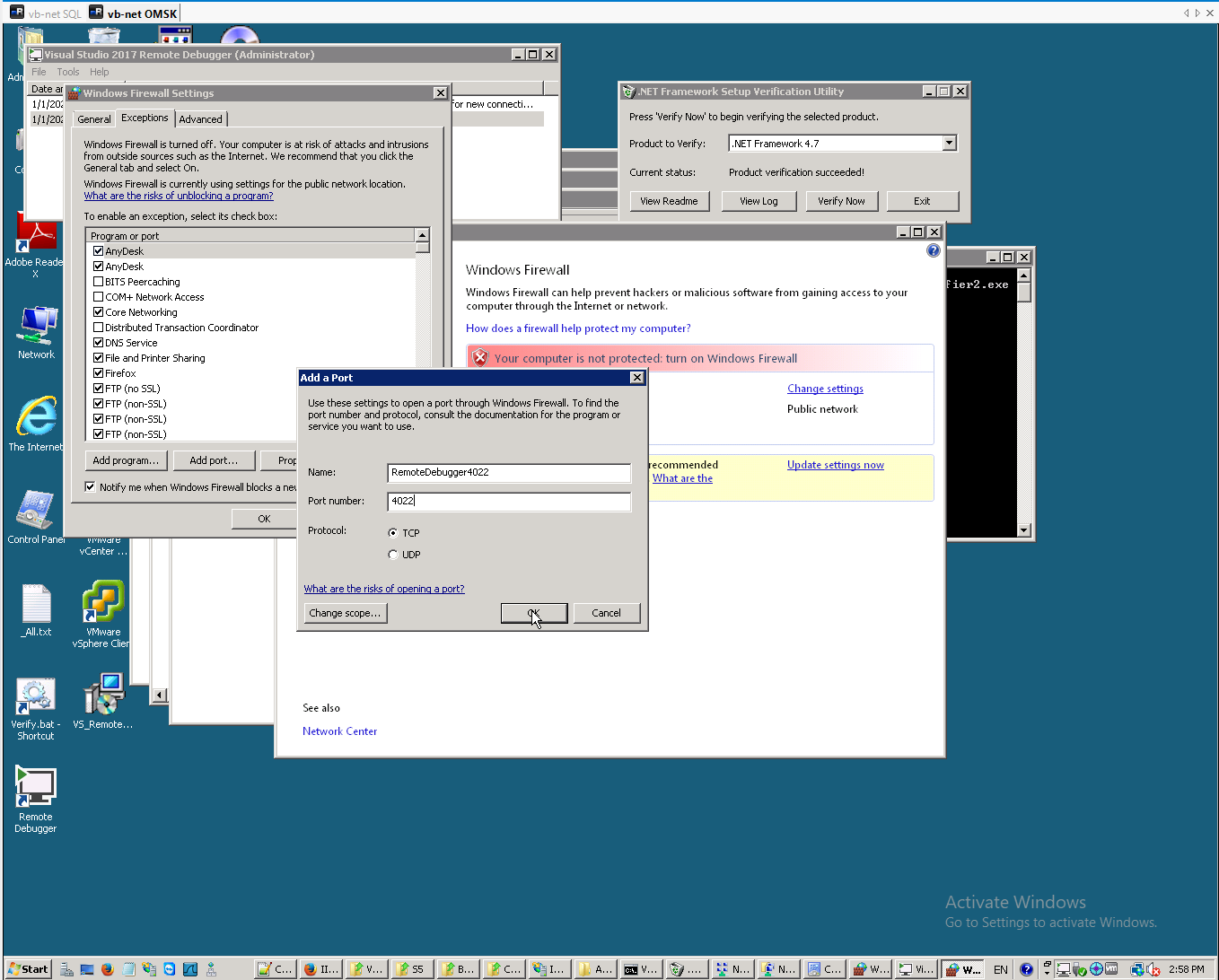Open 'What are the risks of opening a port?'
This screenshot has height=980, width=1219.
click(x=384, y=589)
